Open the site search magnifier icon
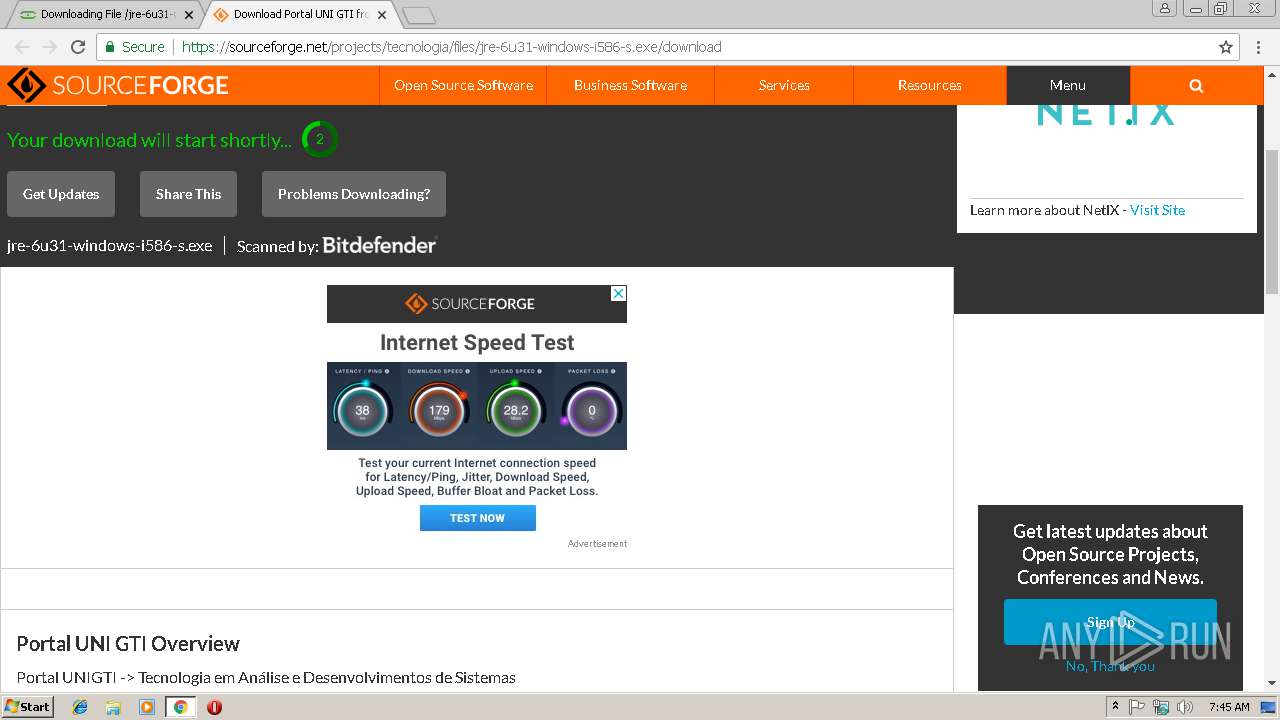This screenshot has height=720, width=1280. (x=1196, y=85)
